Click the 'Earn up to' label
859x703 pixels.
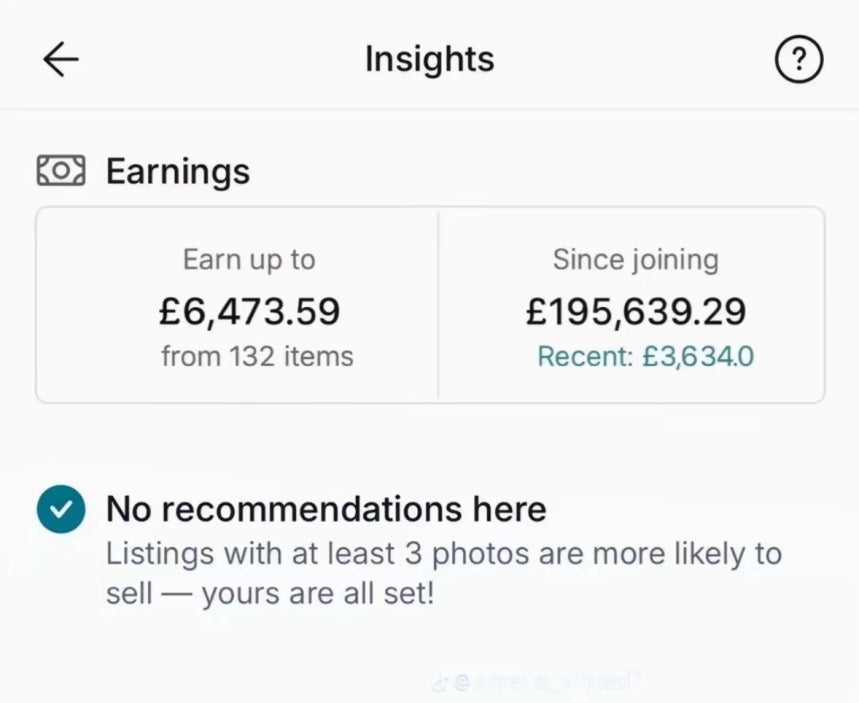tap(249, 260)
